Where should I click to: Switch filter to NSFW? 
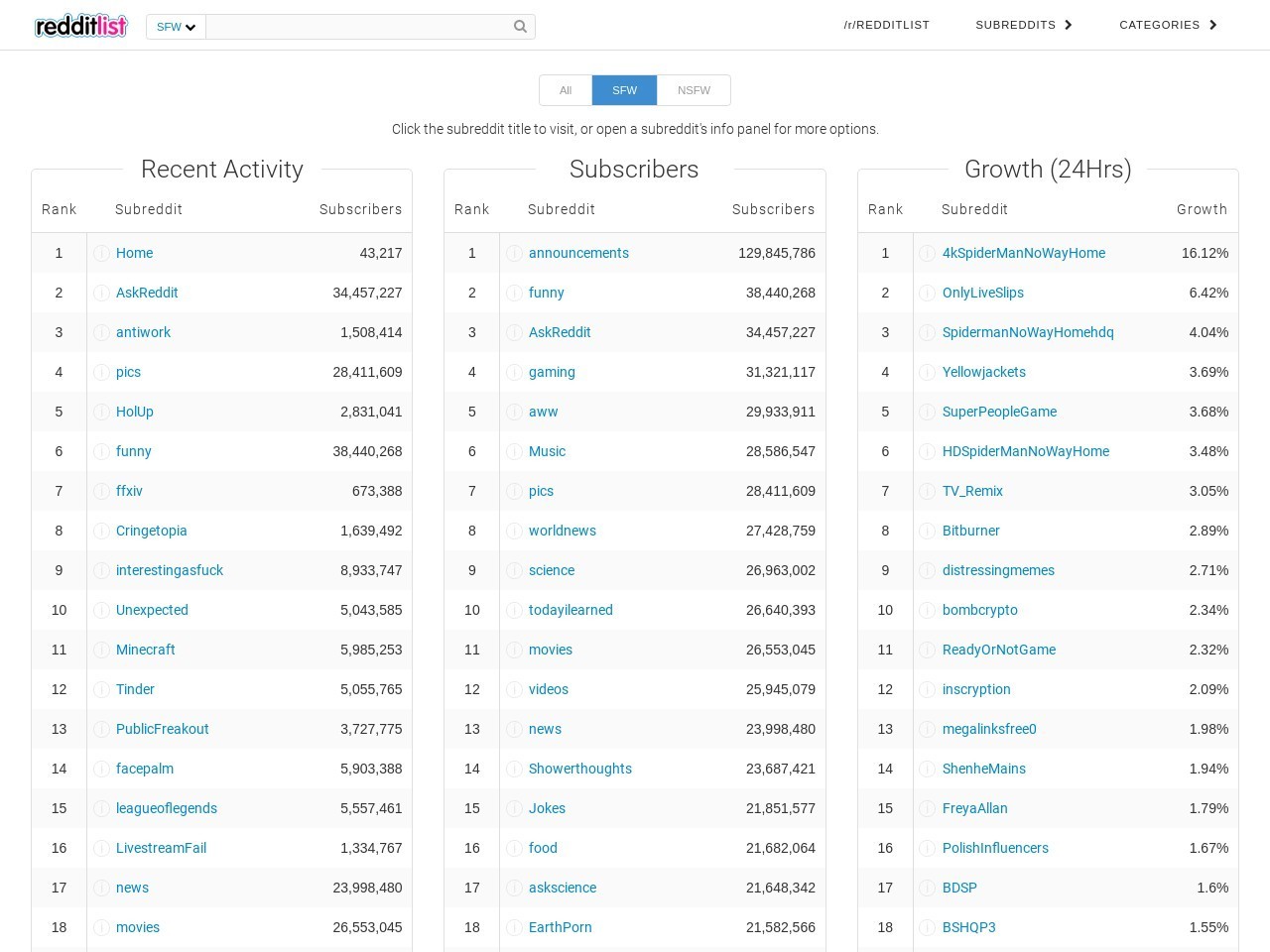[694, 90]
